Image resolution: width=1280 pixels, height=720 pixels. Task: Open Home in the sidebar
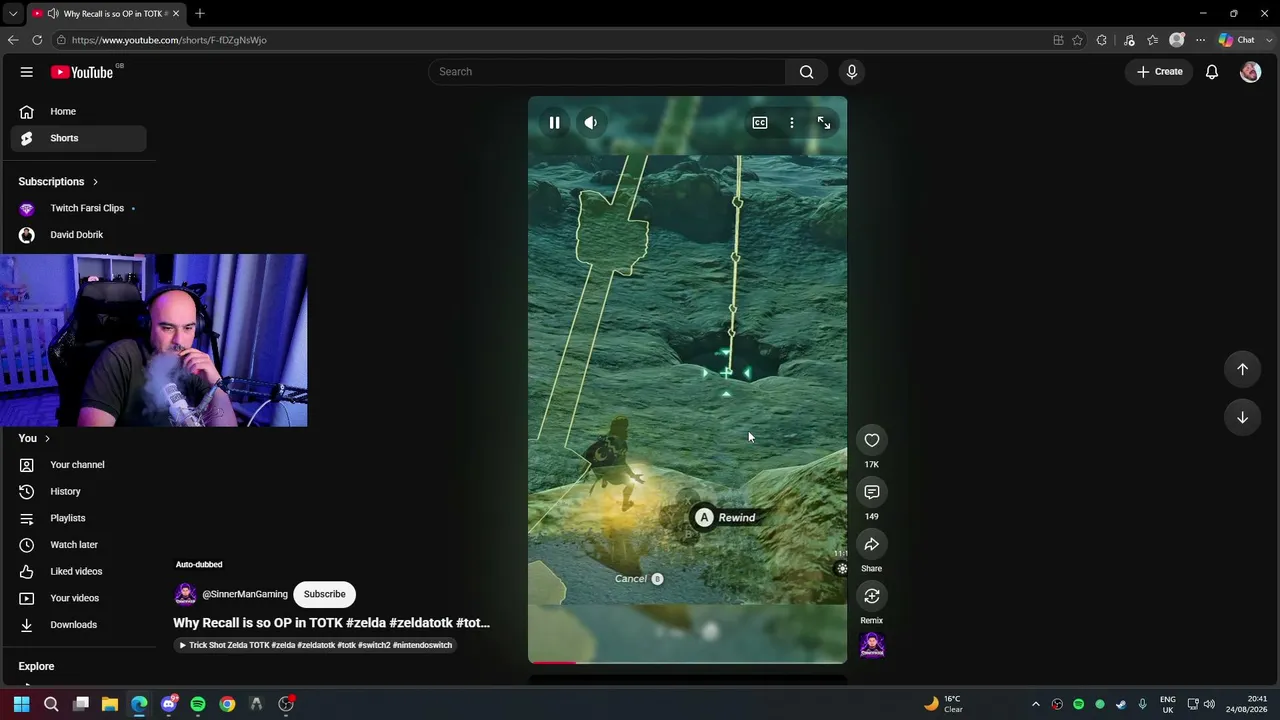(78, 112)
